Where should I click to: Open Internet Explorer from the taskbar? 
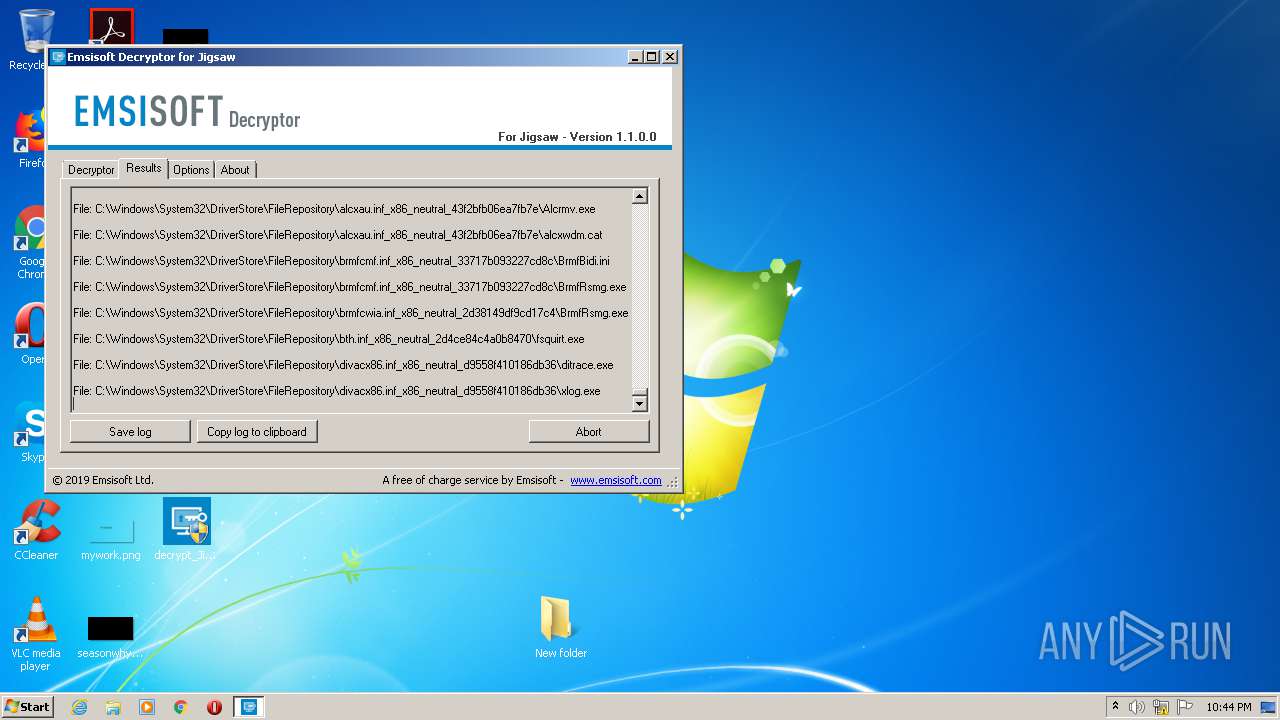point(80,707)
